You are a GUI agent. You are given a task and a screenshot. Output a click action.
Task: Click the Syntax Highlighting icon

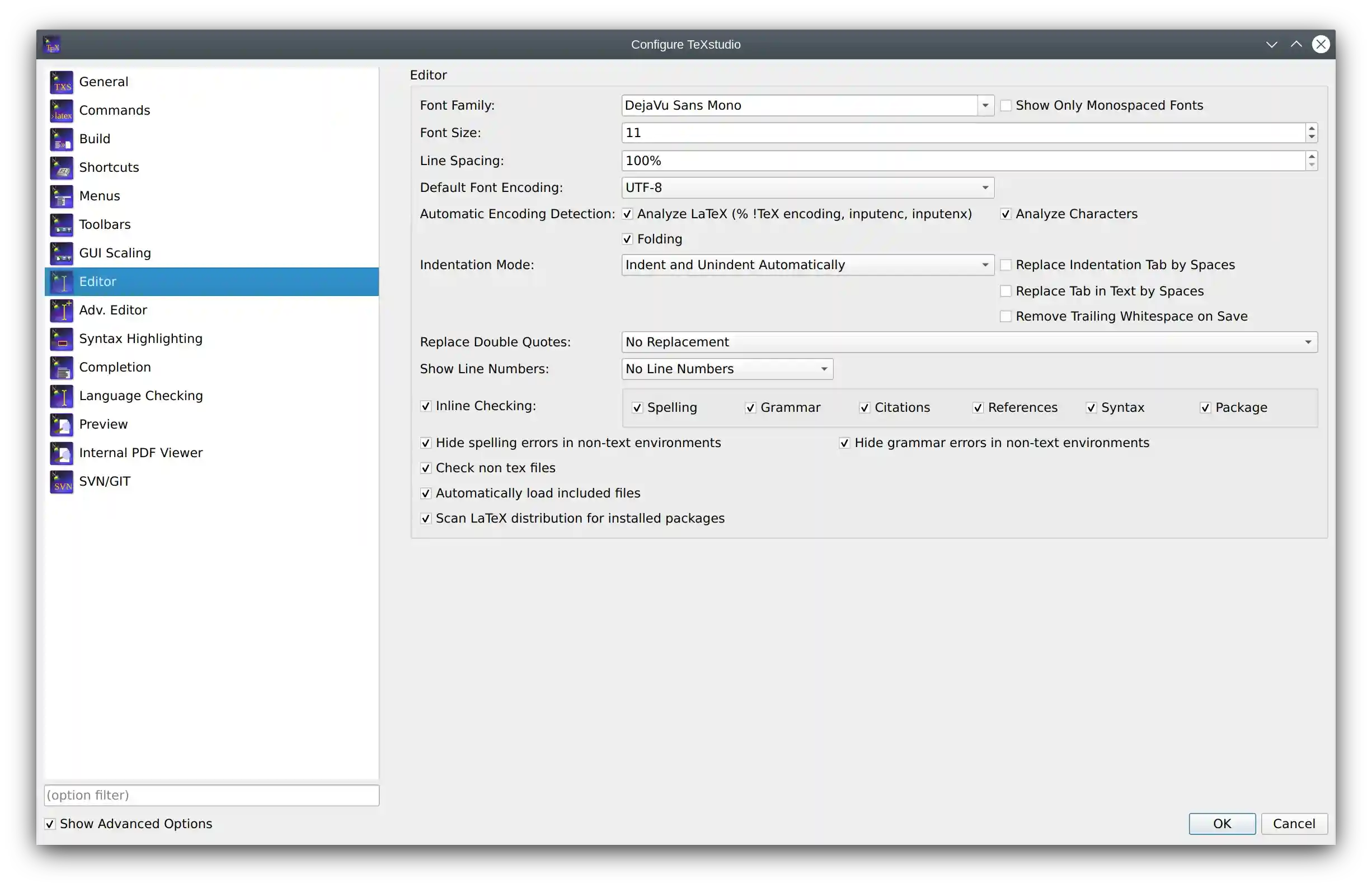(x=62, y=339)
